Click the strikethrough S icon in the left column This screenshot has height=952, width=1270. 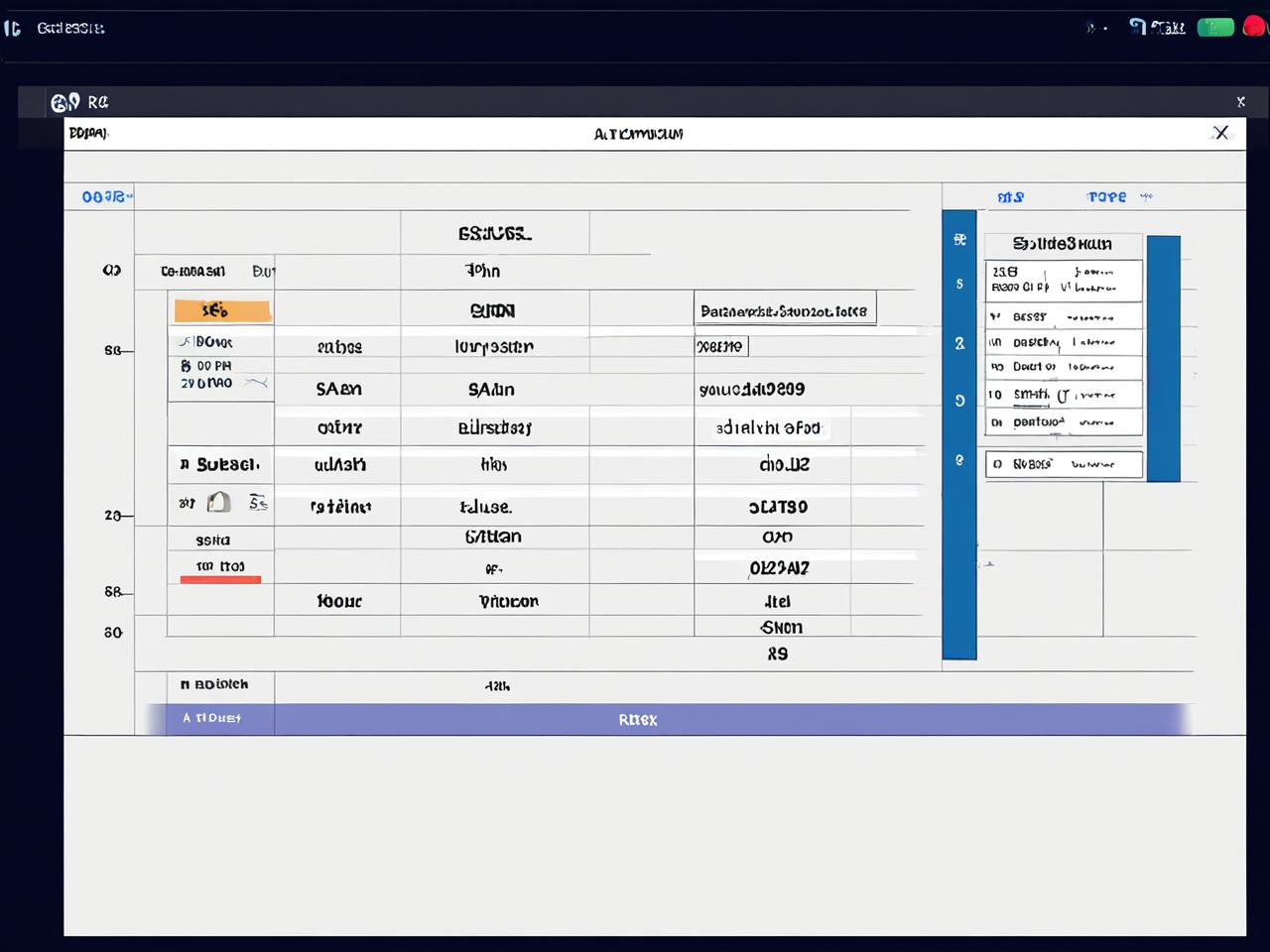pos(258,503)
